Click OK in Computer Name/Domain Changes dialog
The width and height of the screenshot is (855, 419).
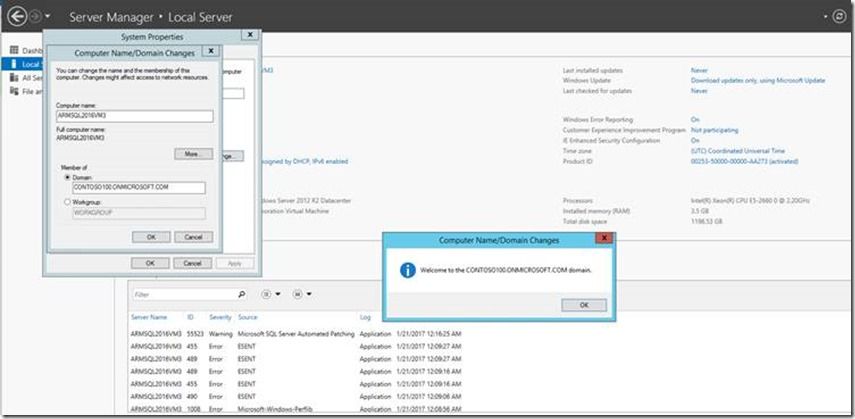pyautogui.click(x=151, y=237)
